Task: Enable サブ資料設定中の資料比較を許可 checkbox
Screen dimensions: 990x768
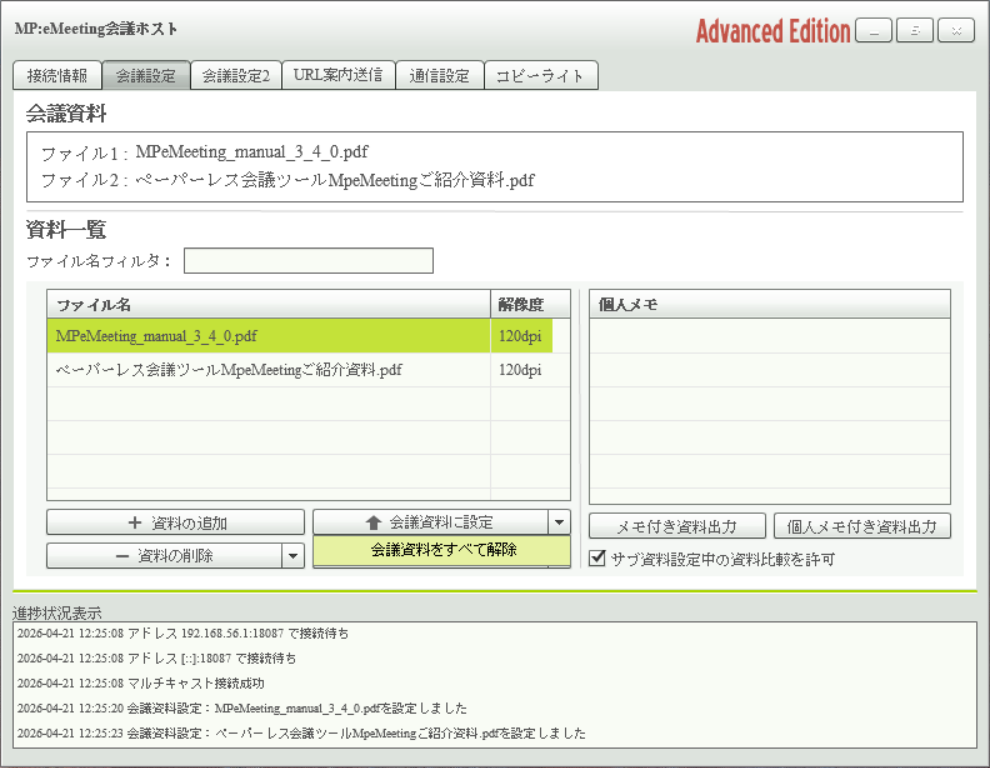Action: click(597, 559)
